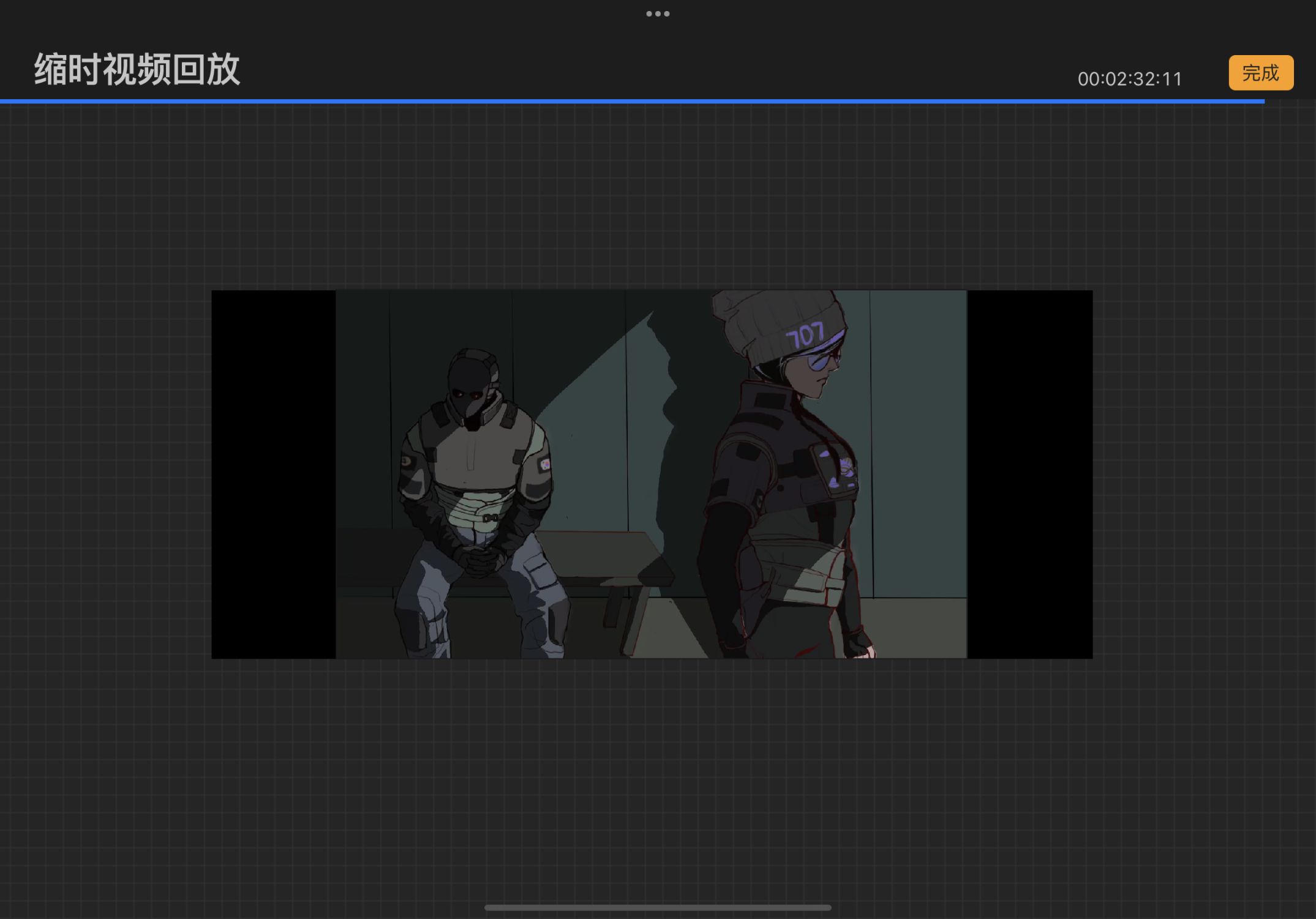This screenshot has width=1316, height=919.
Task: Click the 00:02:32:11 timestamp
Action: click(x=1130, y=79)
